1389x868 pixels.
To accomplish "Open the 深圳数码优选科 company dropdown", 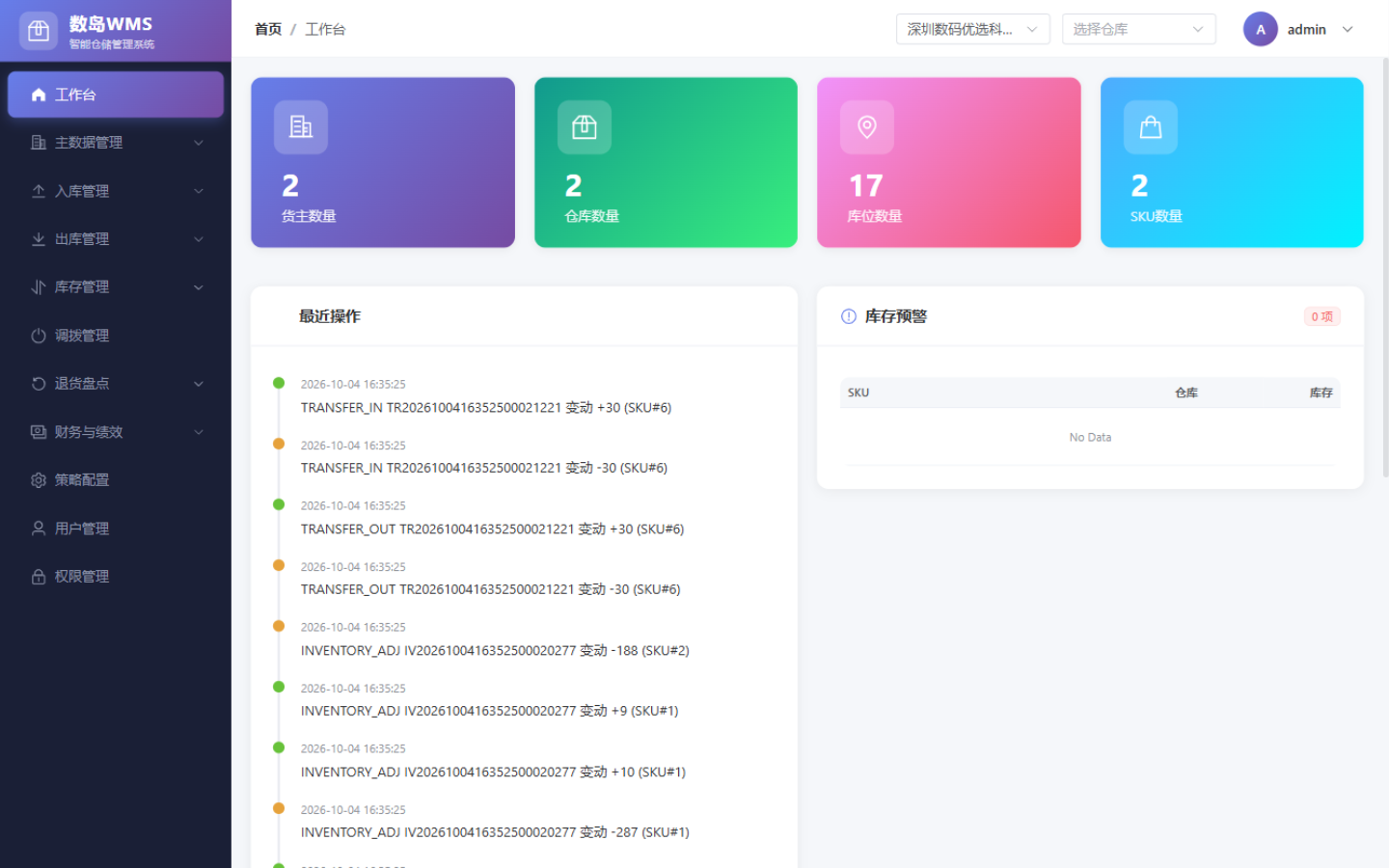I will coord(972,29).
